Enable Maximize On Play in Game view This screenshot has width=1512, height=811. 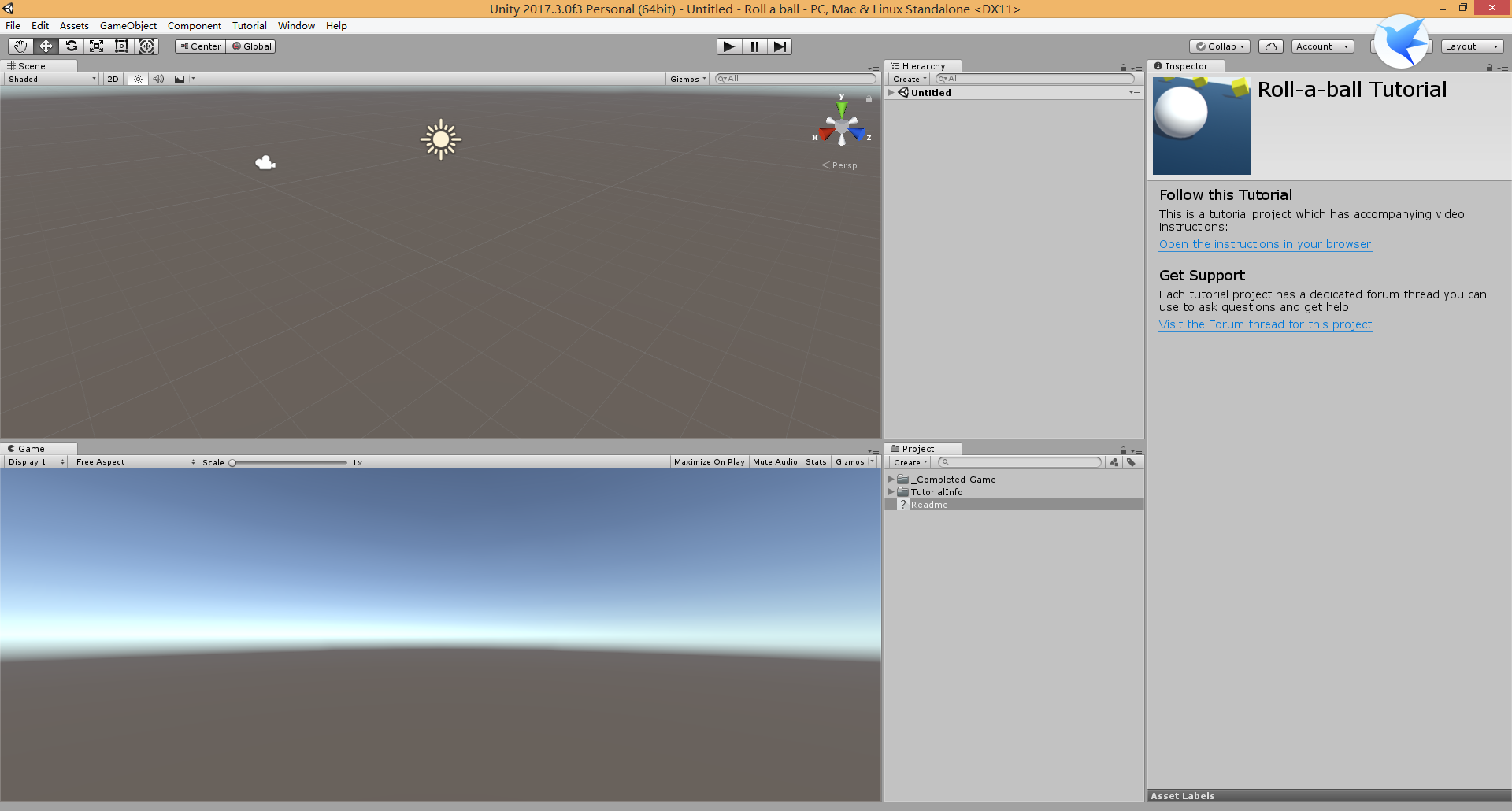tap(708, 461)
